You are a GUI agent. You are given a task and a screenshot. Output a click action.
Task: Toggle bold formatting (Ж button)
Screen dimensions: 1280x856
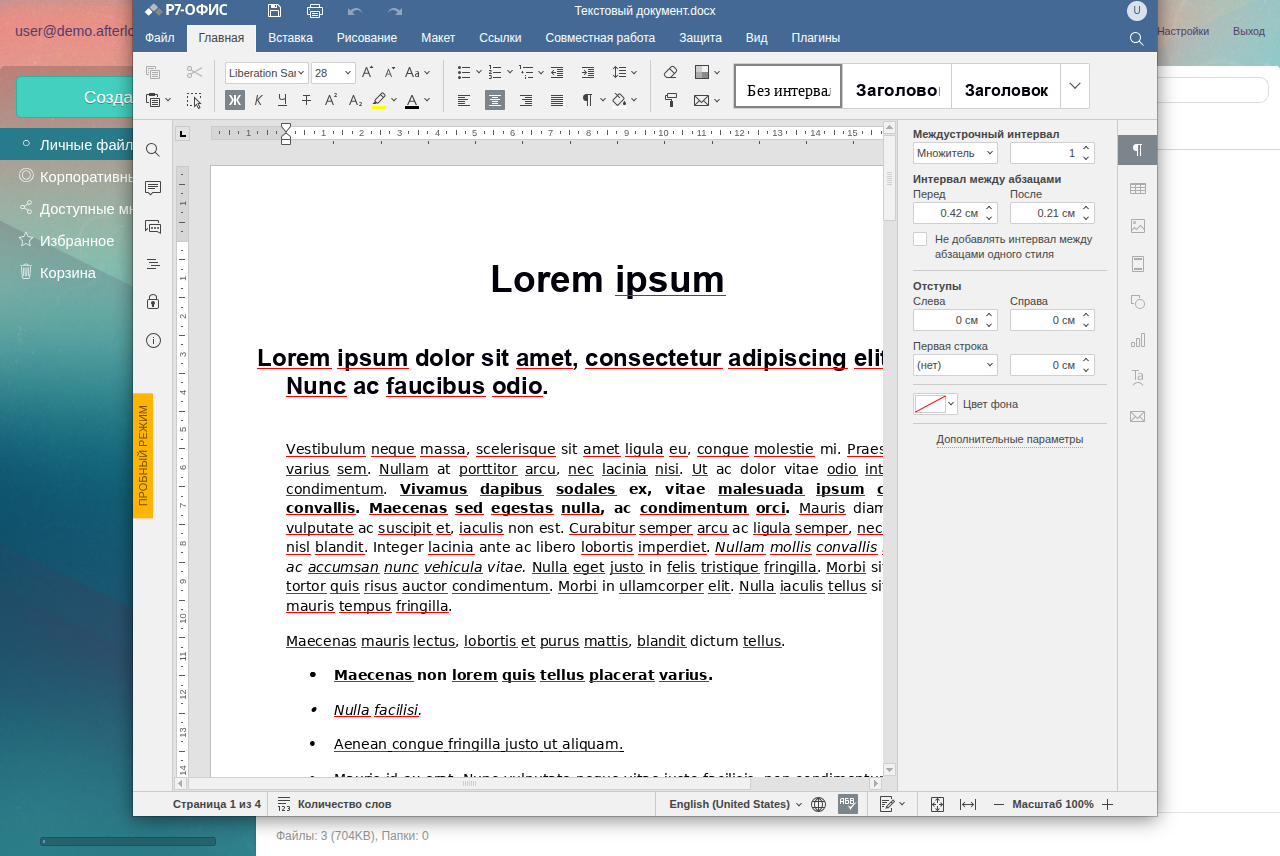(235, 100)
